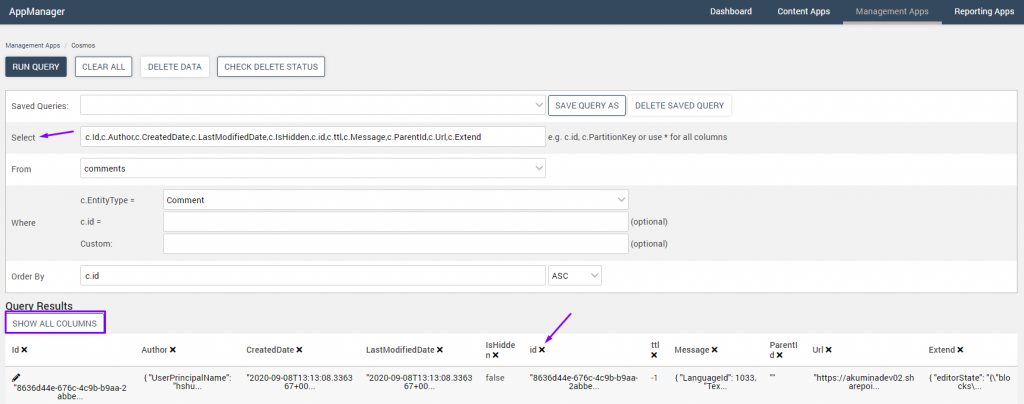Expand the From container dropdown

coord(312,169)
